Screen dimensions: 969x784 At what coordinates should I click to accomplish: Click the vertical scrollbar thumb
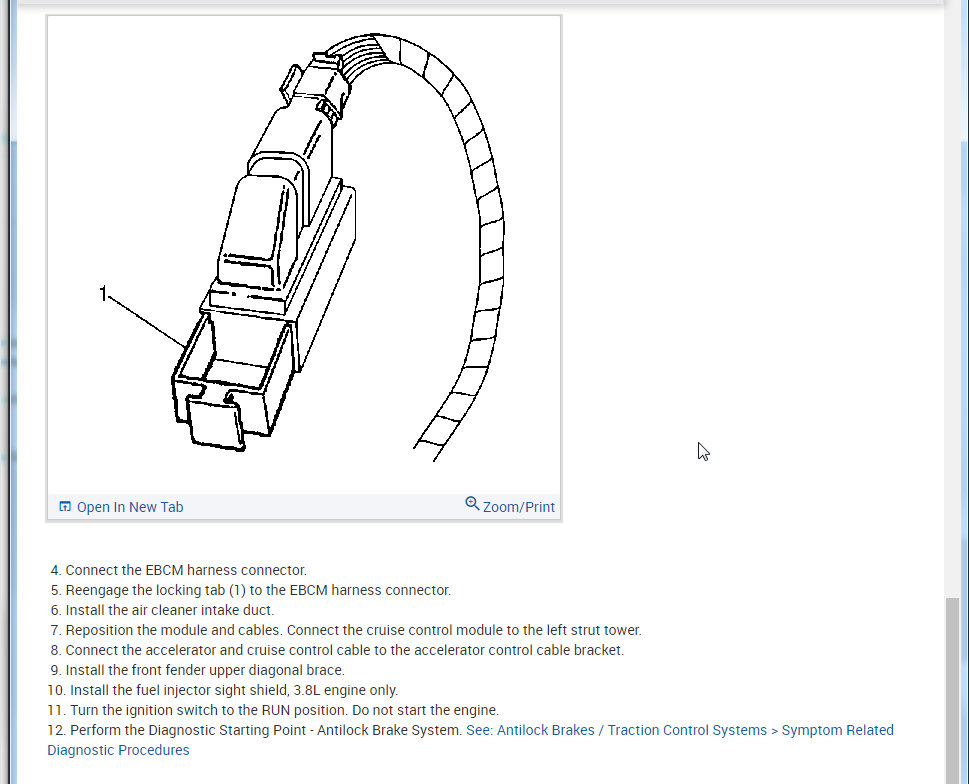[952, 691]
